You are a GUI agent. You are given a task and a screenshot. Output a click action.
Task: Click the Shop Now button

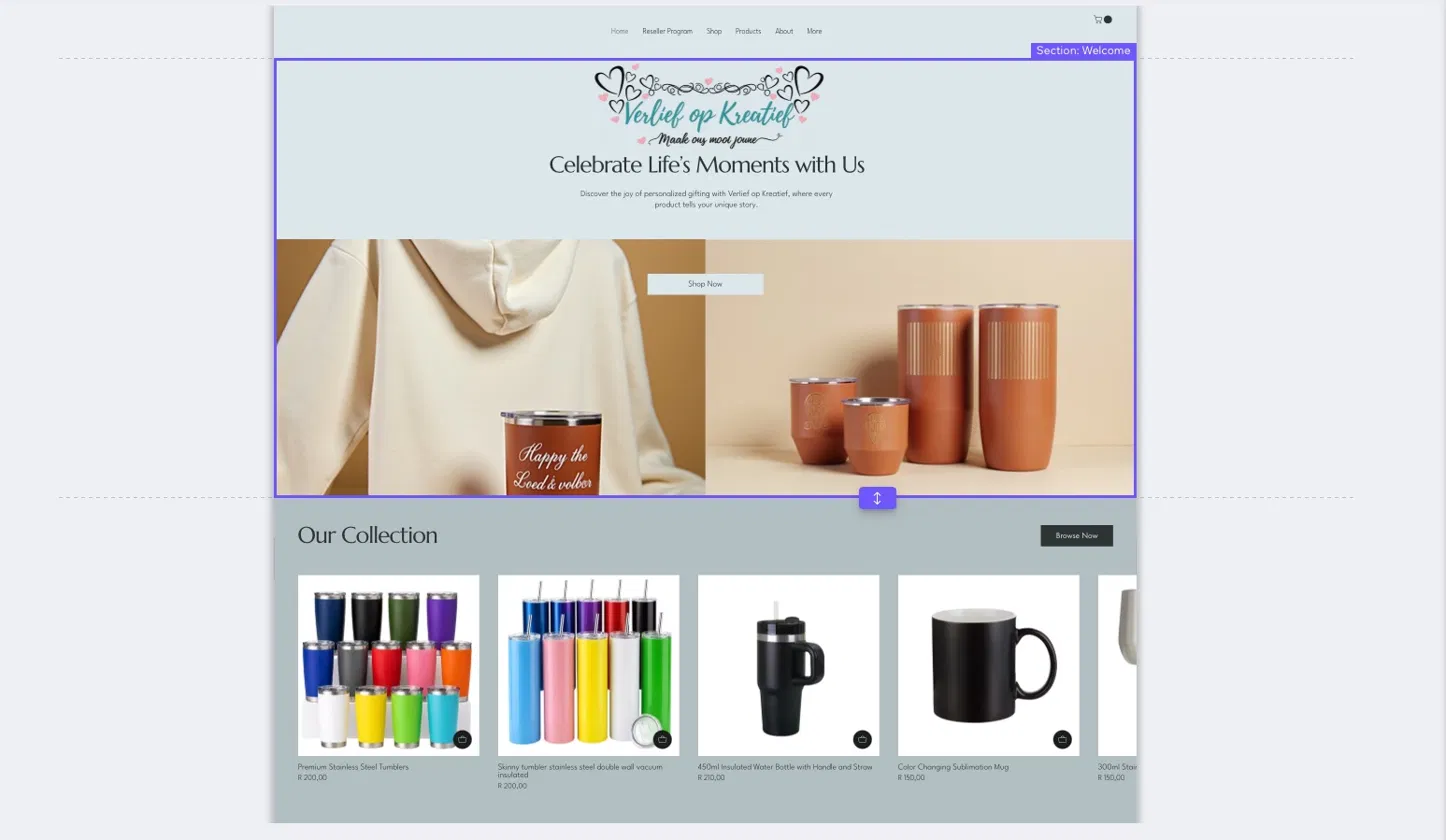coord(705,284)
